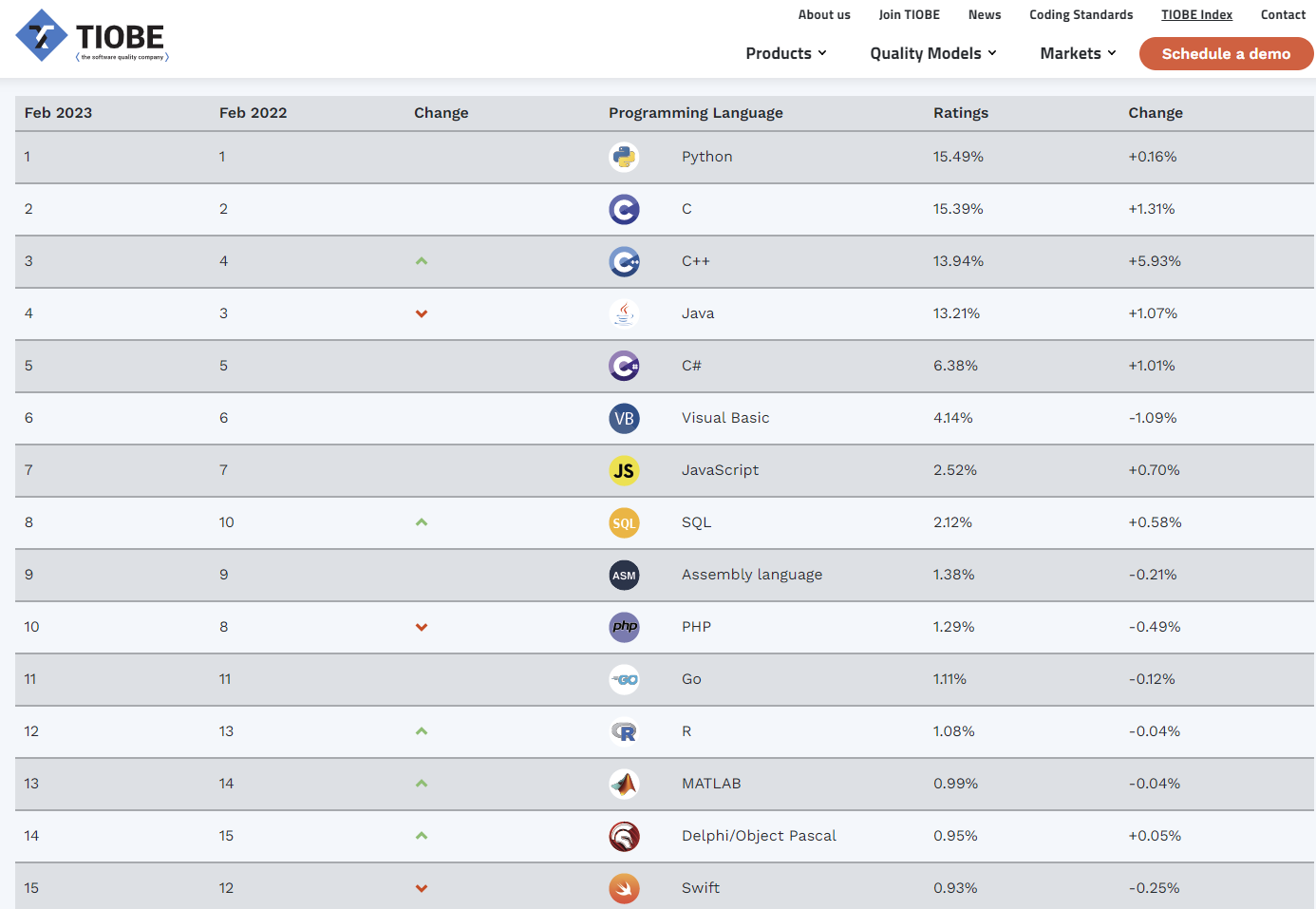
Task: Click the Assembly language ASM icon
Action: click(624, 575)
